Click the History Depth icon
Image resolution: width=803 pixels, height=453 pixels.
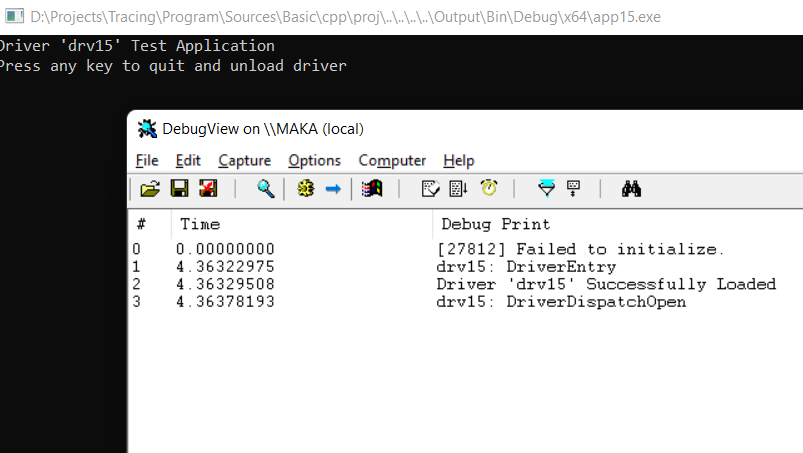(430, 189)
